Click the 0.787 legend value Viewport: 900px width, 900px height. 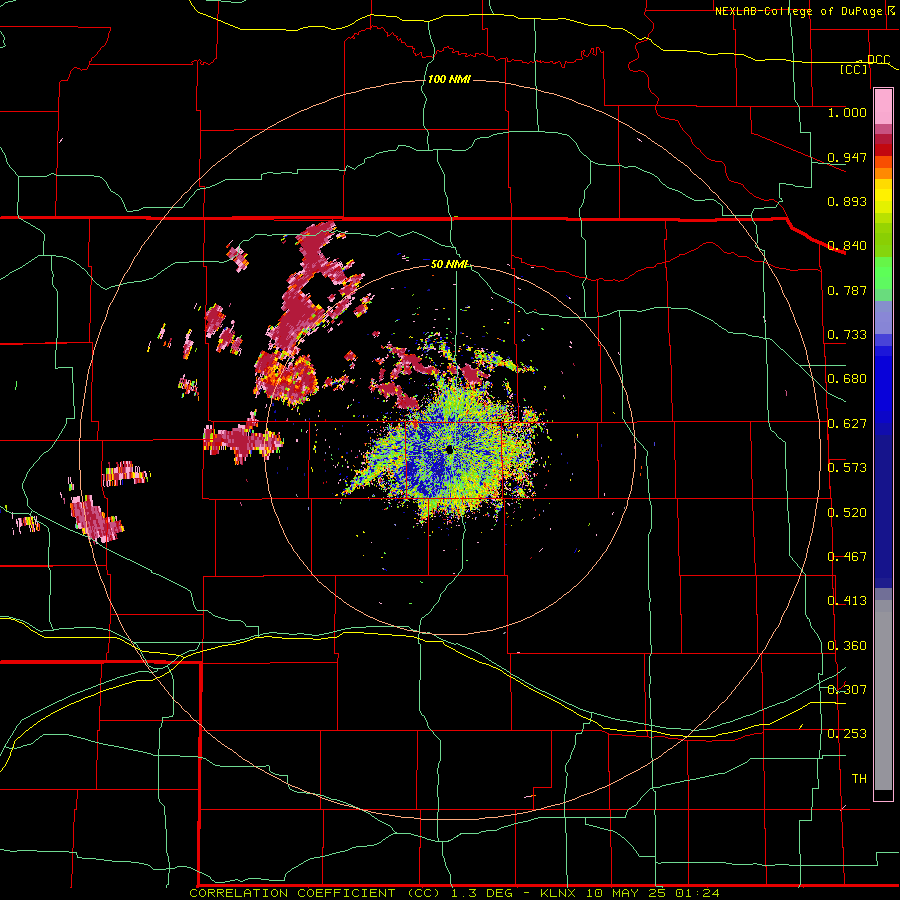coord(847,290)
